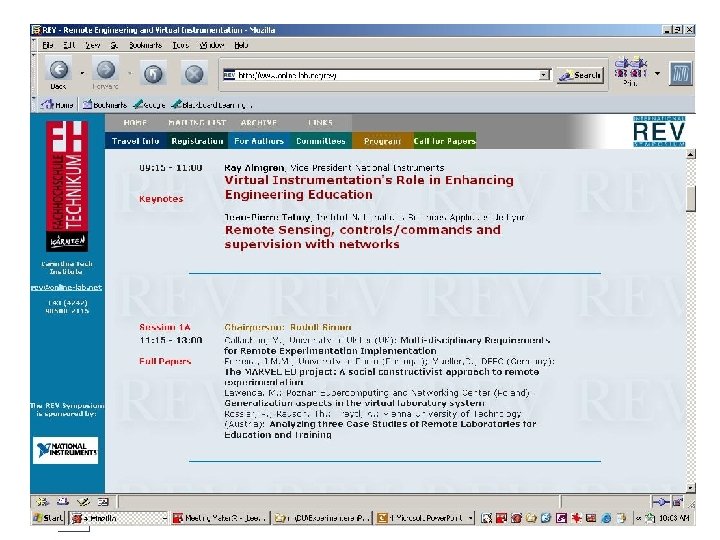Open the Window menu
The height and width of the screenshot is (540, 720).
coord(212,45)
